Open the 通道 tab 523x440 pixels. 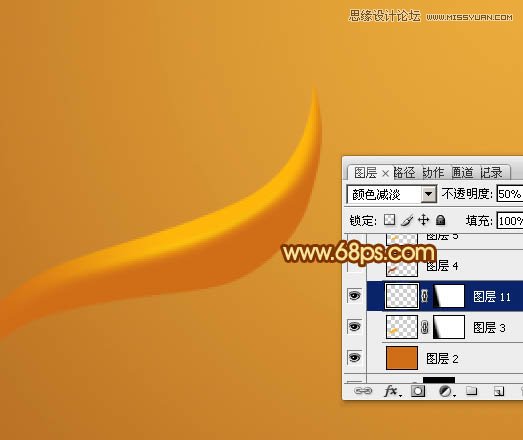click(x=463, y=172)
